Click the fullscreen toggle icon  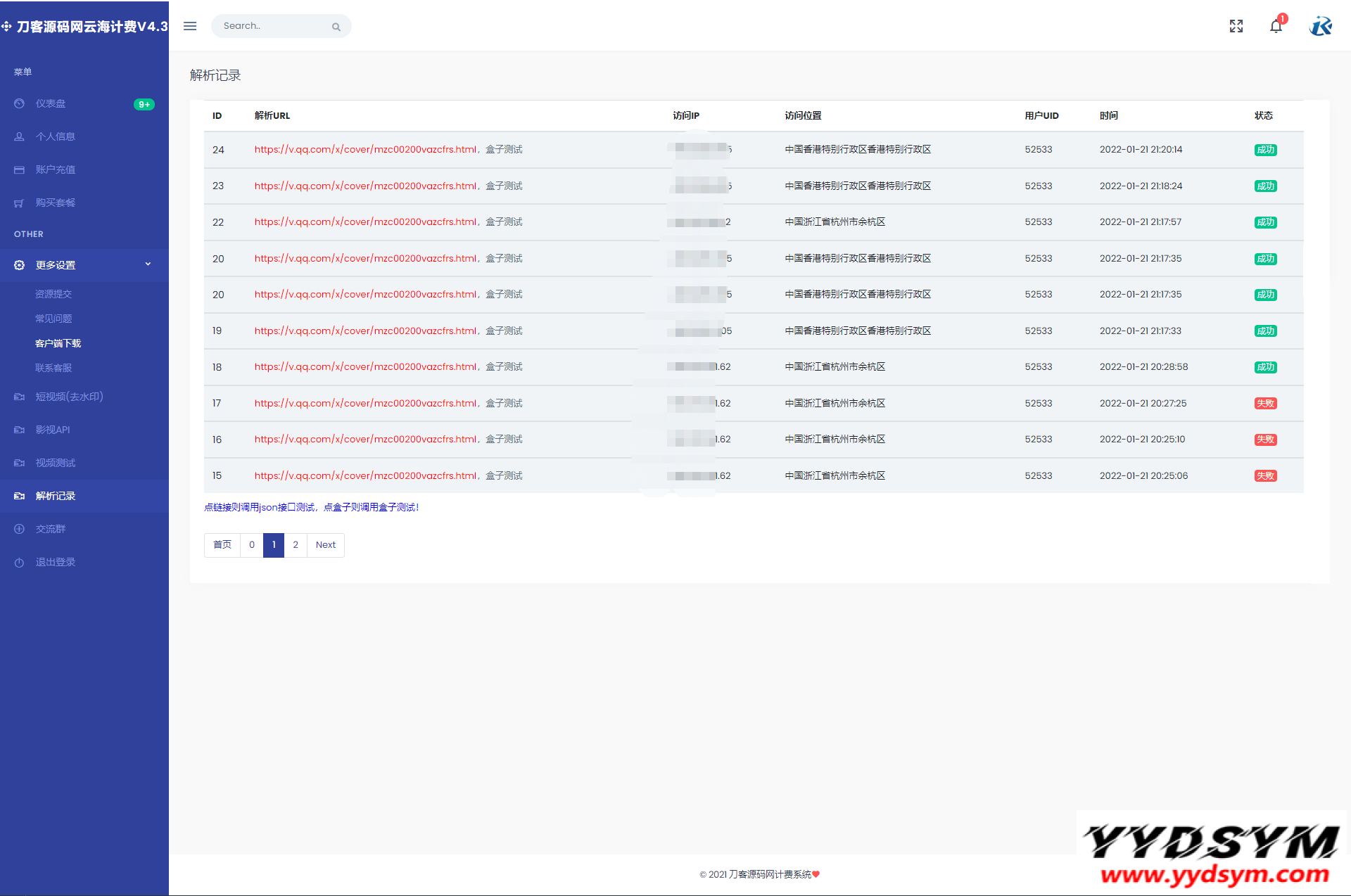[x=1236, y=26]
